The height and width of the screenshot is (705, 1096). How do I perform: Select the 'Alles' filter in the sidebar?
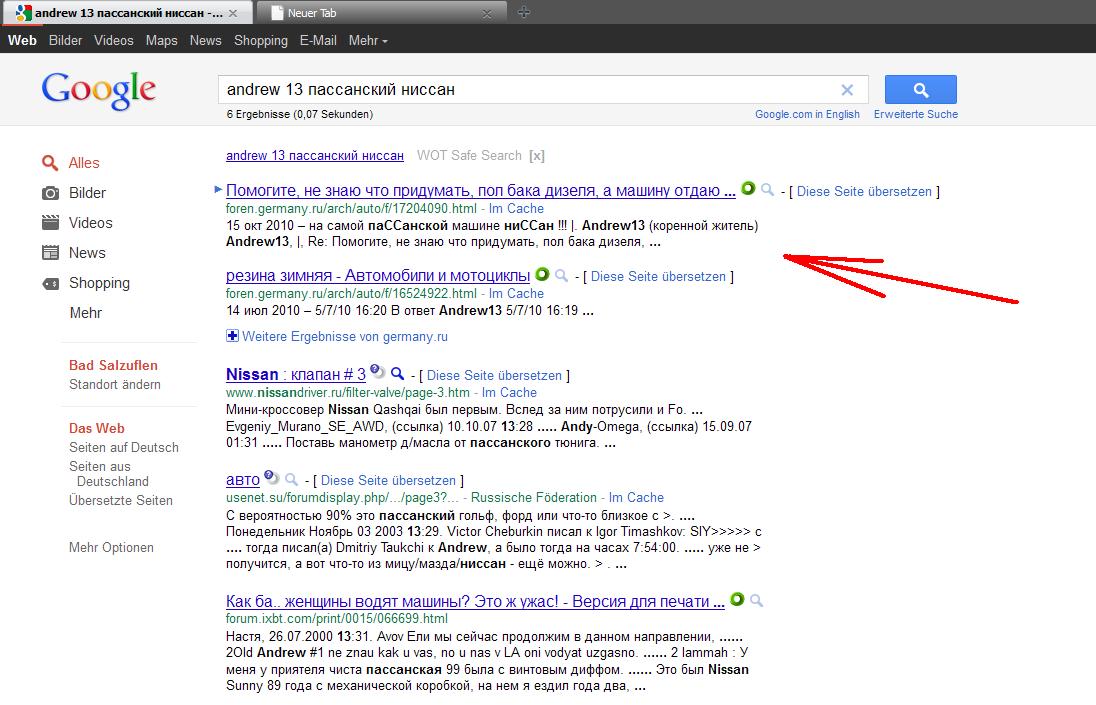(x=84, y=163)
